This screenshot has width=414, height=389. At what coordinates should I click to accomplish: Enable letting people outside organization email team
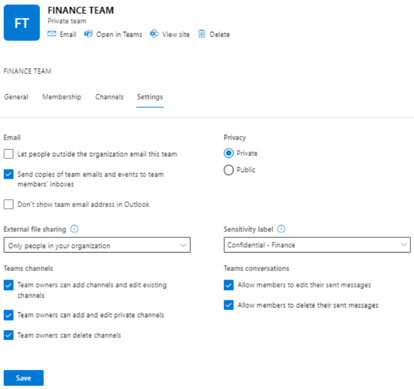(9, 154)
